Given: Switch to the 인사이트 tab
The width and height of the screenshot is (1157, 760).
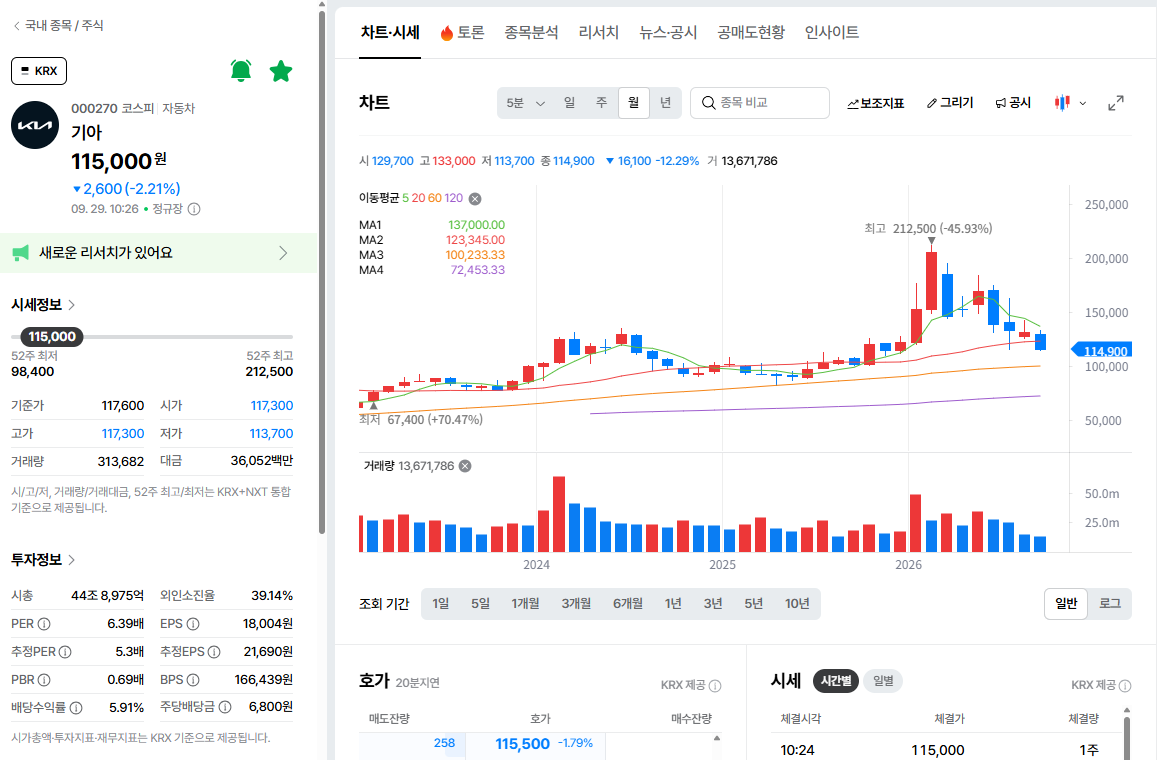Looking at the screenshot, I should [x=832, y=32].
